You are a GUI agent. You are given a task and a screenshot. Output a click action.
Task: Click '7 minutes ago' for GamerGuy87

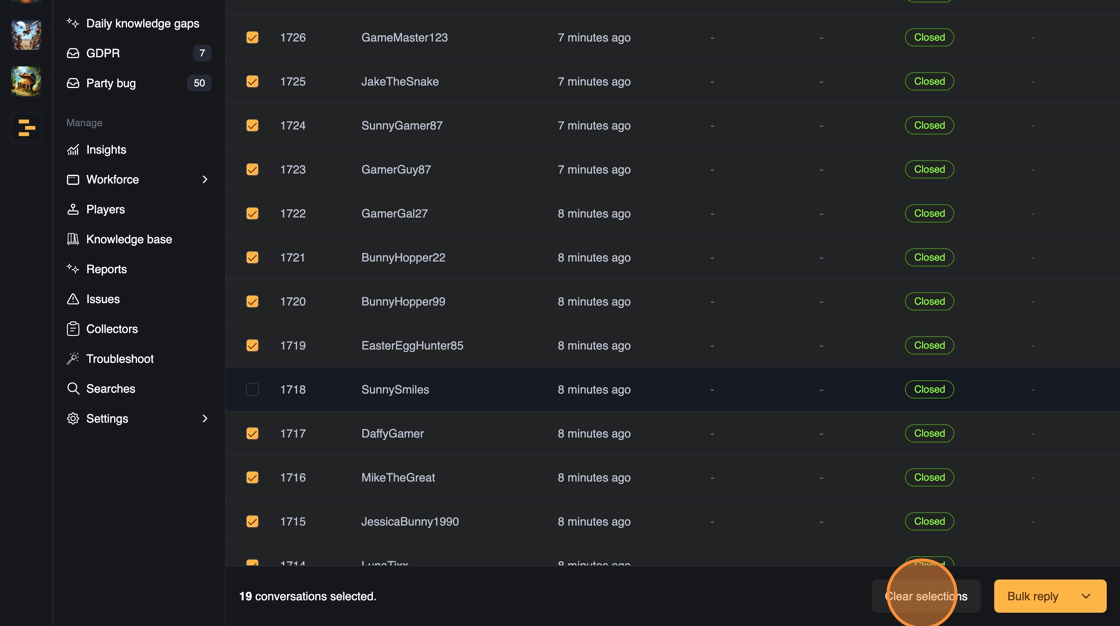point(594,169)
